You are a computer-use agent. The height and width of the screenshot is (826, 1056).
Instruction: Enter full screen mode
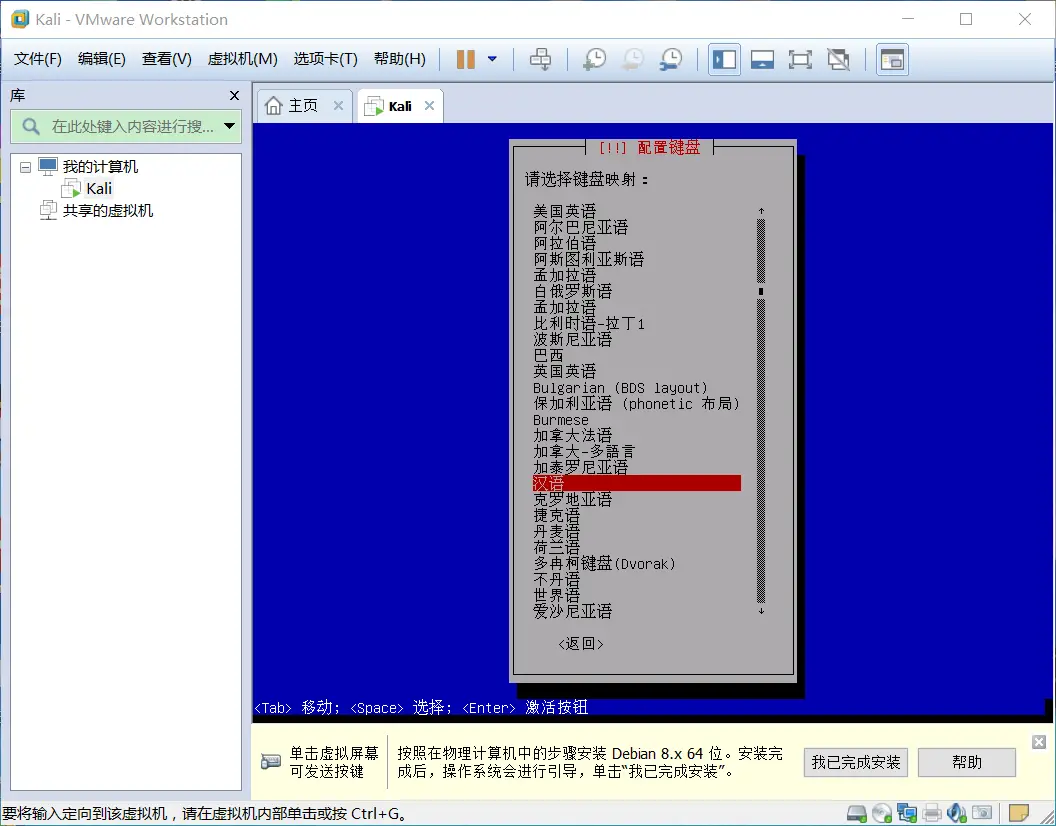(x=800, y=59)
